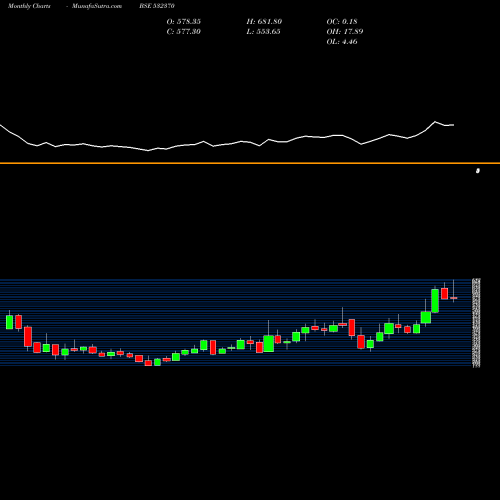Click the tallest green candle near the right
Viewport: 500px width, 500px height.
pos(435,301)
